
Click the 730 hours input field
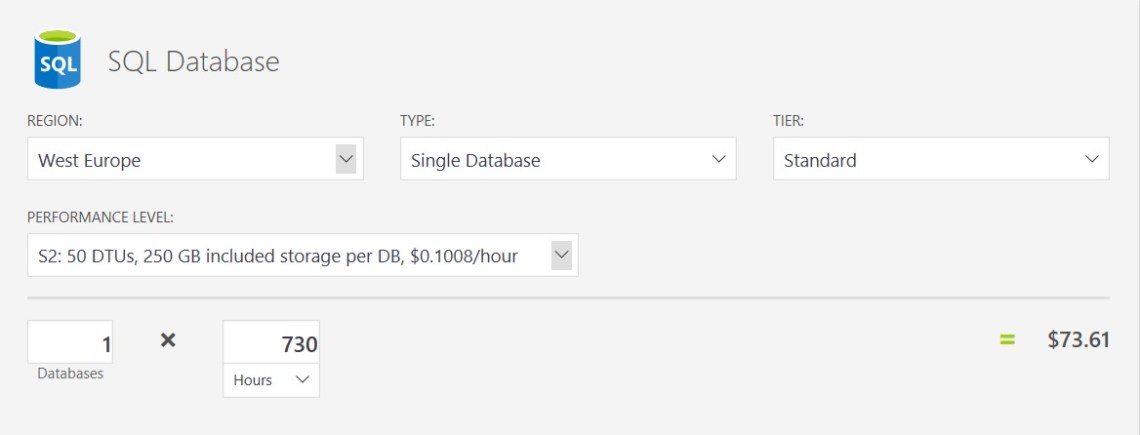(x=271, y=342)
